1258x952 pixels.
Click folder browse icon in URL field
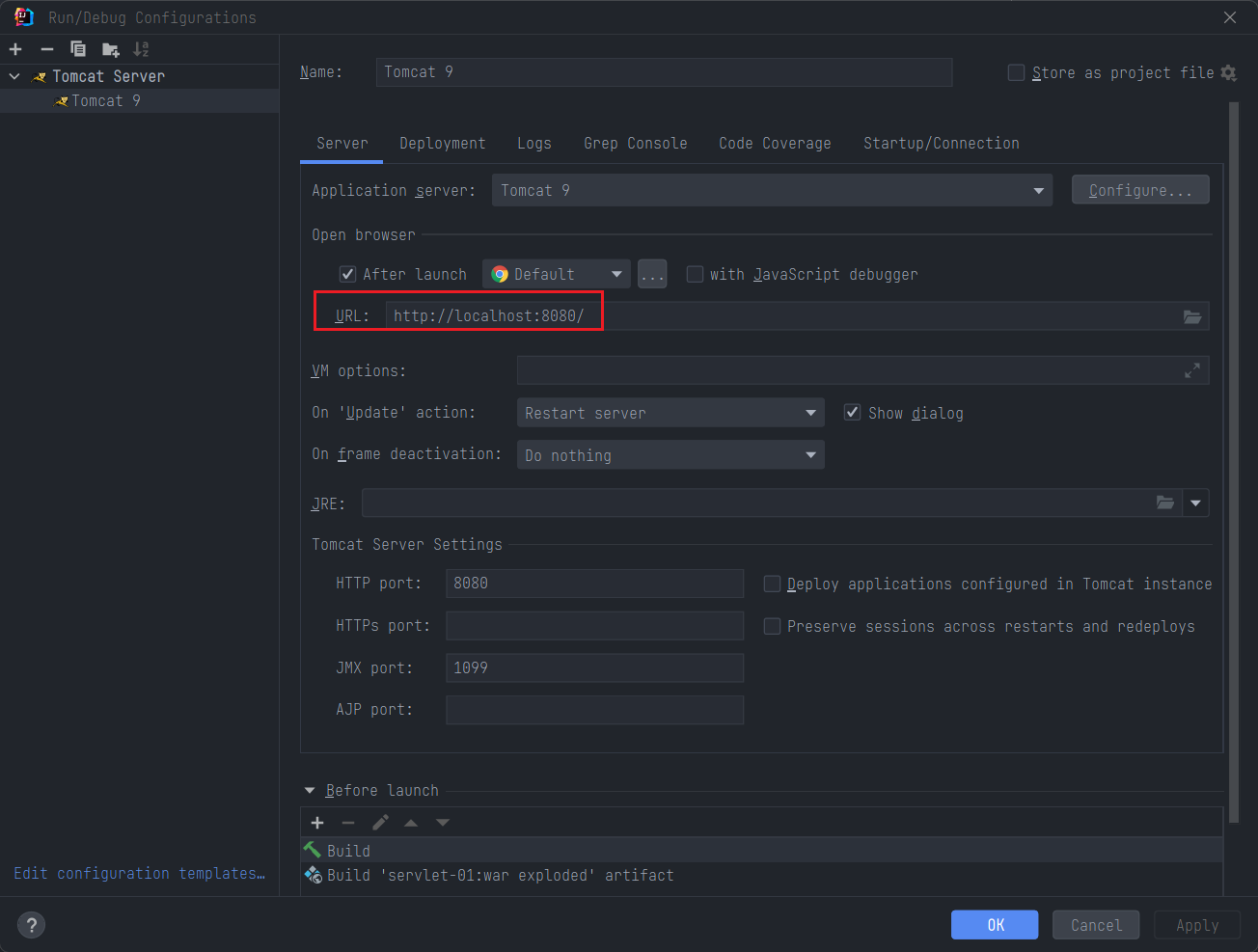coord(1192,316)
